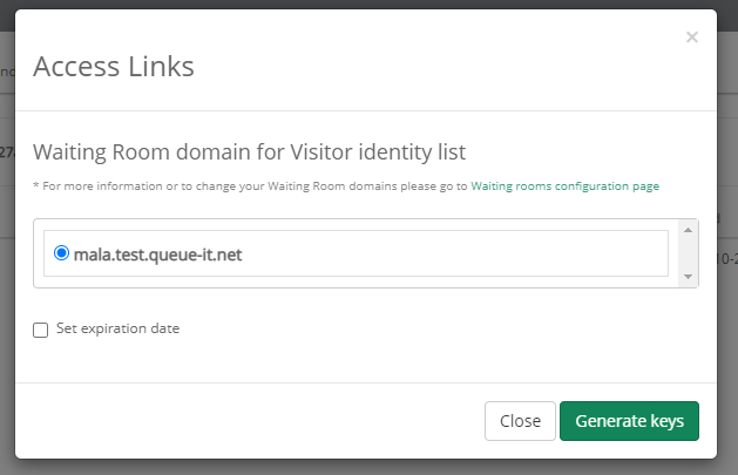
Task: Click the Access Links dialog title
Action: pyautogui.click(x=113, y=66)
